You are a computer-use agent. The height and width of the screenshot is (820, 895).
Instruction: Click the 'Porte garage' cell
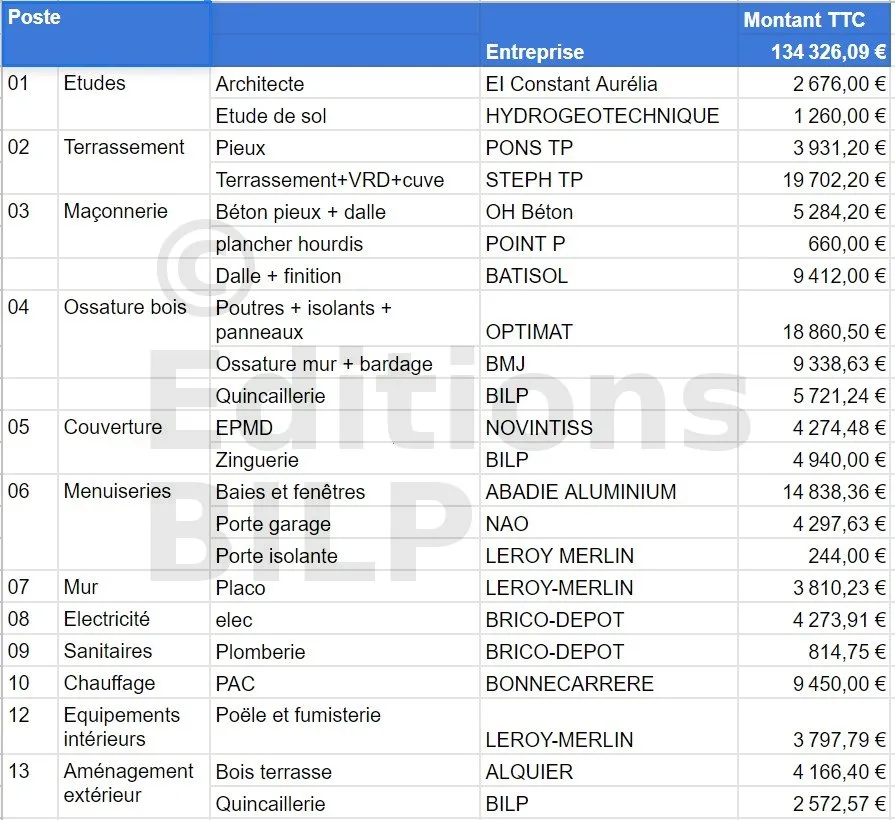click(x=273, y=524)
